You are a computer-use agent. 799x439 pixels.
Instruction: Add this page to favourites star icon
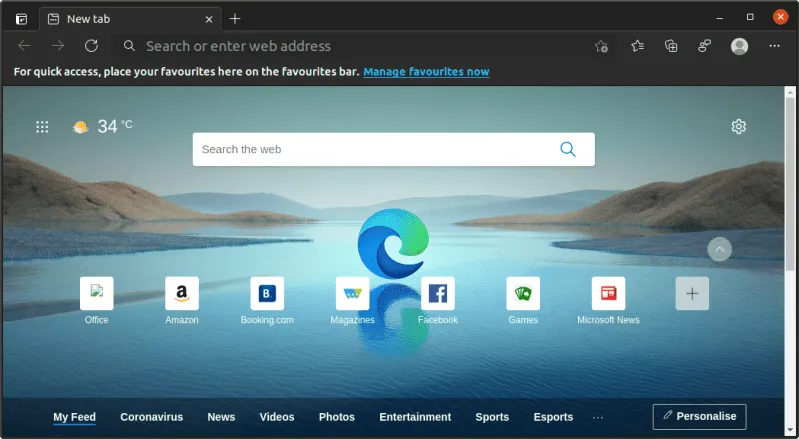click(601, 46)
